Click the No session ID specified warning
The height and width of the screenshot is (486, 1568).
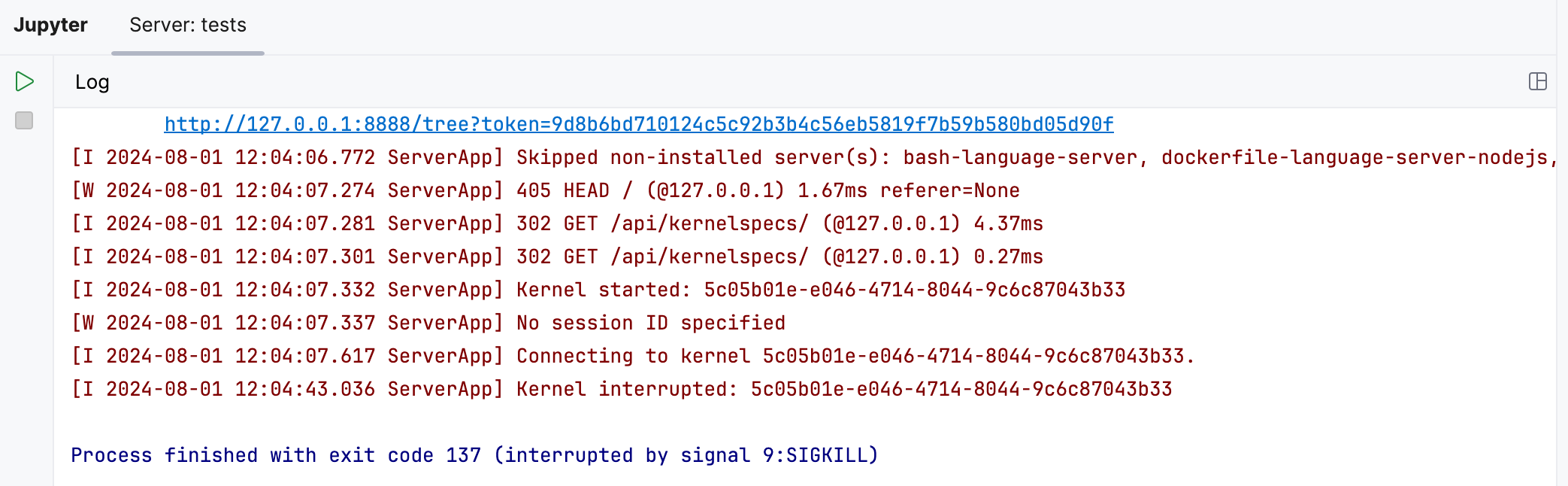pyautogui.click(x=428, y=323)
